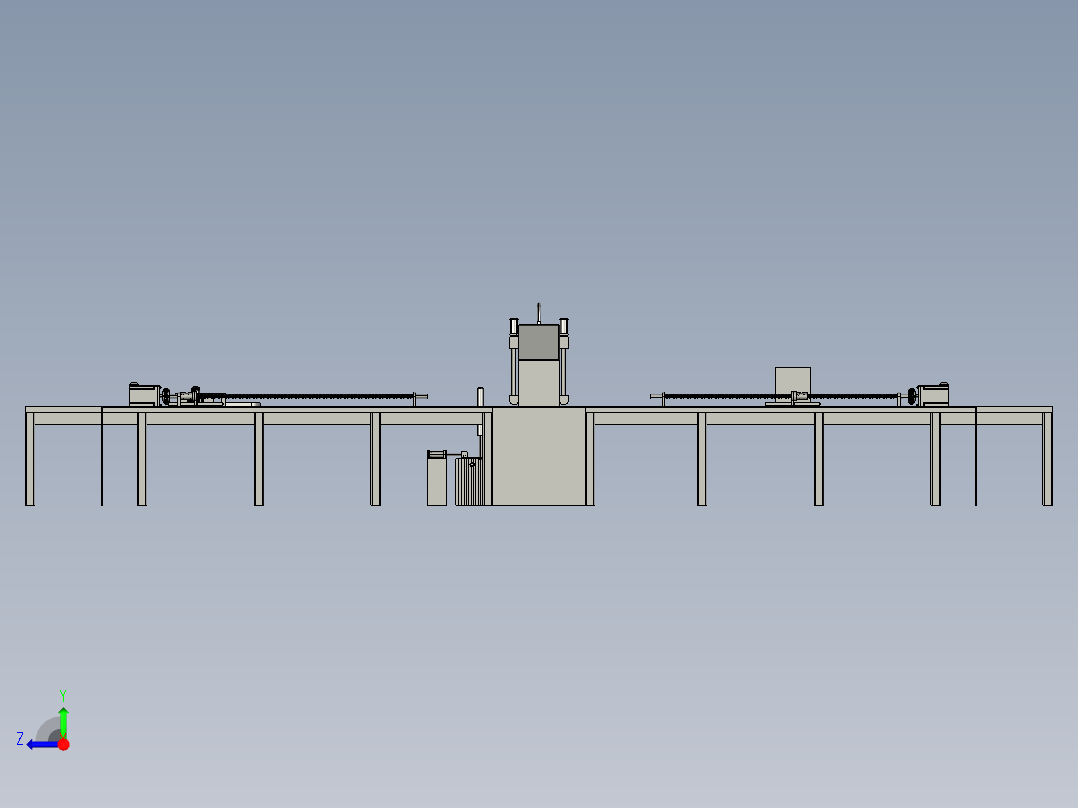Select the motor housing at the left conveyor end
1078x808 pixels.
click(144, 395)
